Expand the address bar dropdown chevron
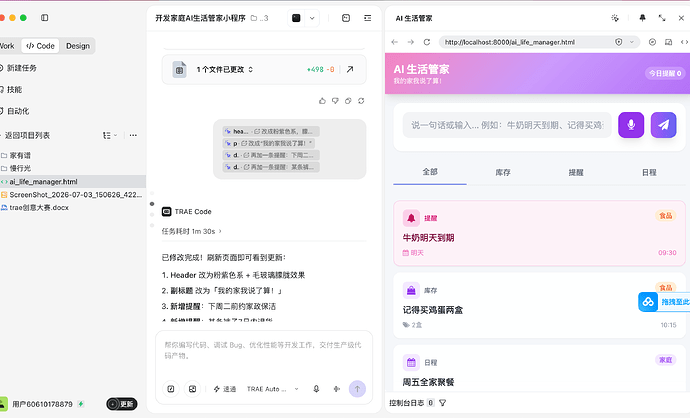The height and width of the screenshot is (418, 690). (632, 42)
